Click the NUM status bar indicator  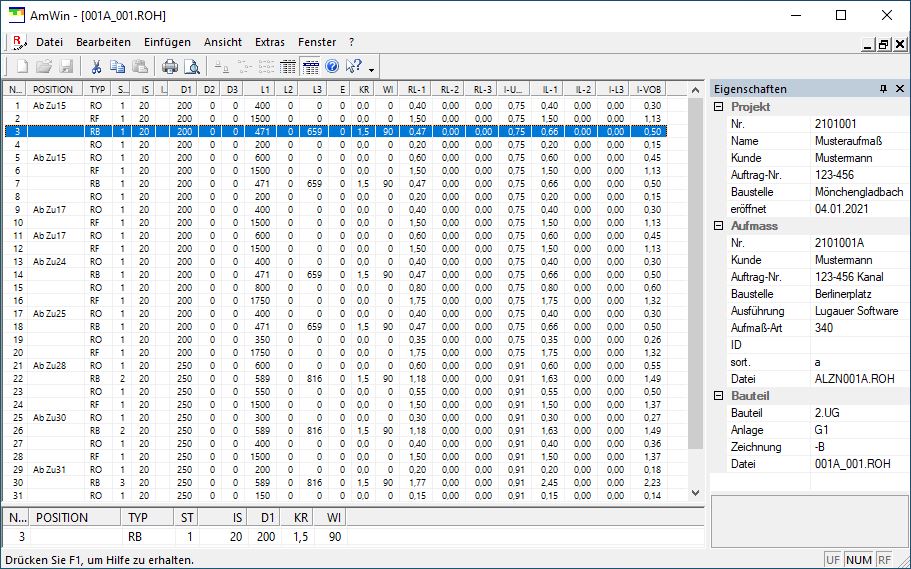859,560
